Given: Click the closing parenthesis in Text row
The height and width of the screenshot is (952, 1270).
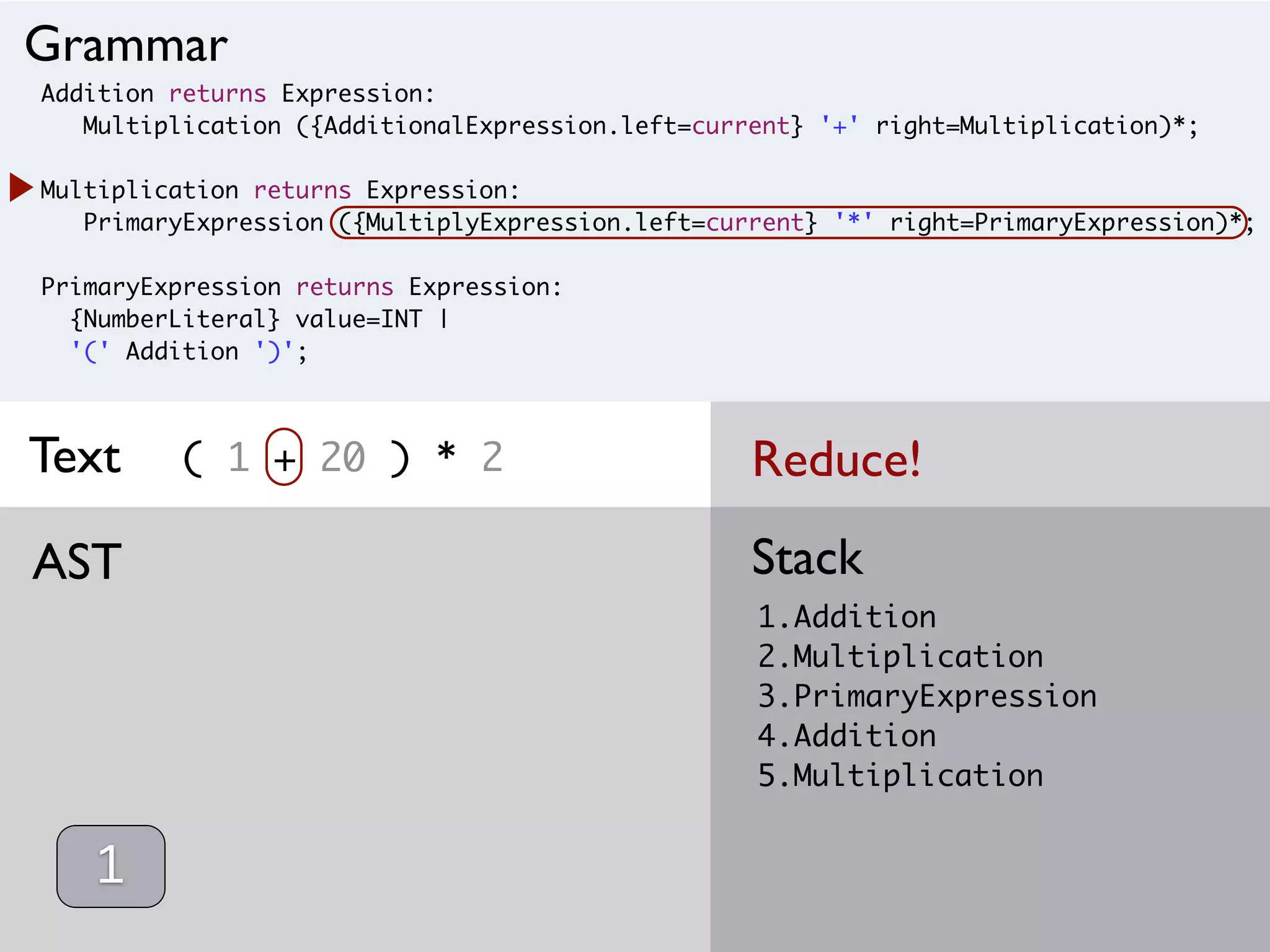Looking at the screenshot, I should pyautogui.click(x=400, y=459).
